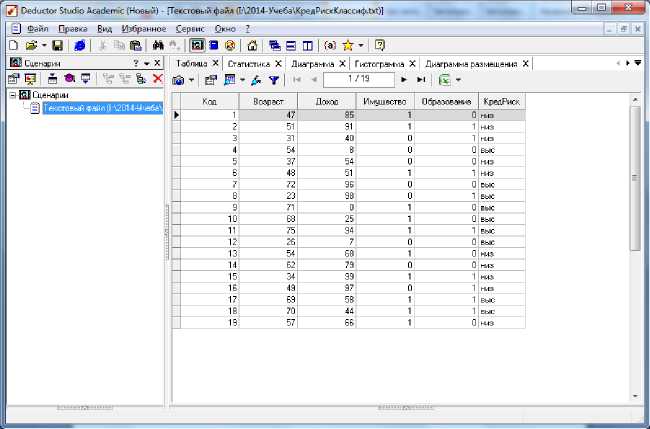The height and width of the screenshot is (429, 650).
Task: Click the red X delete icon in Scenarios panel
Action: click(x=157, y=79)
